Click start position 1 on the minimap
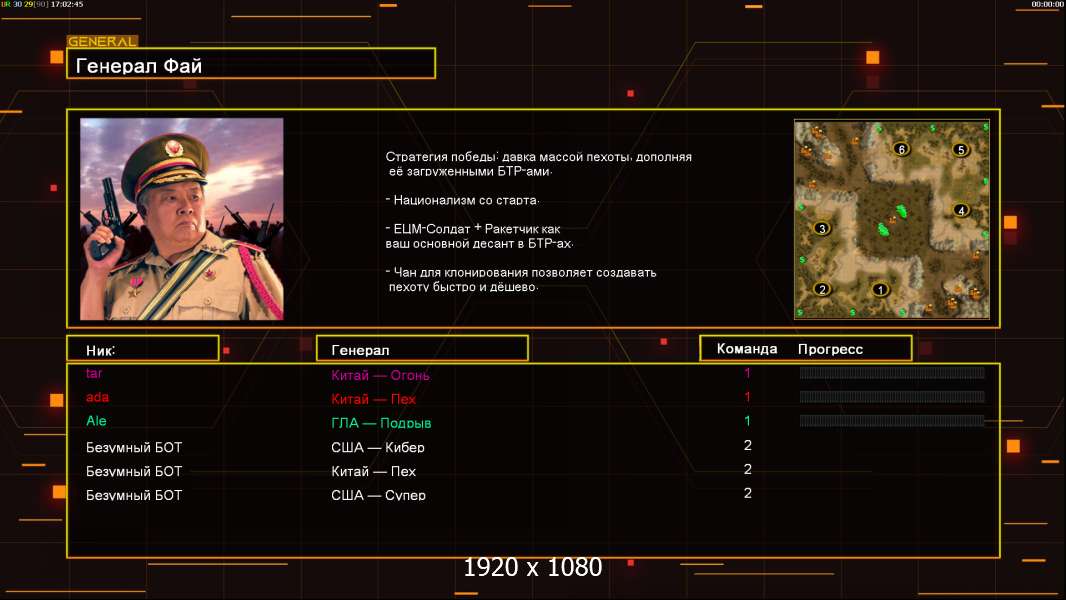The image size is (1066, 600). tap(880, 289)
